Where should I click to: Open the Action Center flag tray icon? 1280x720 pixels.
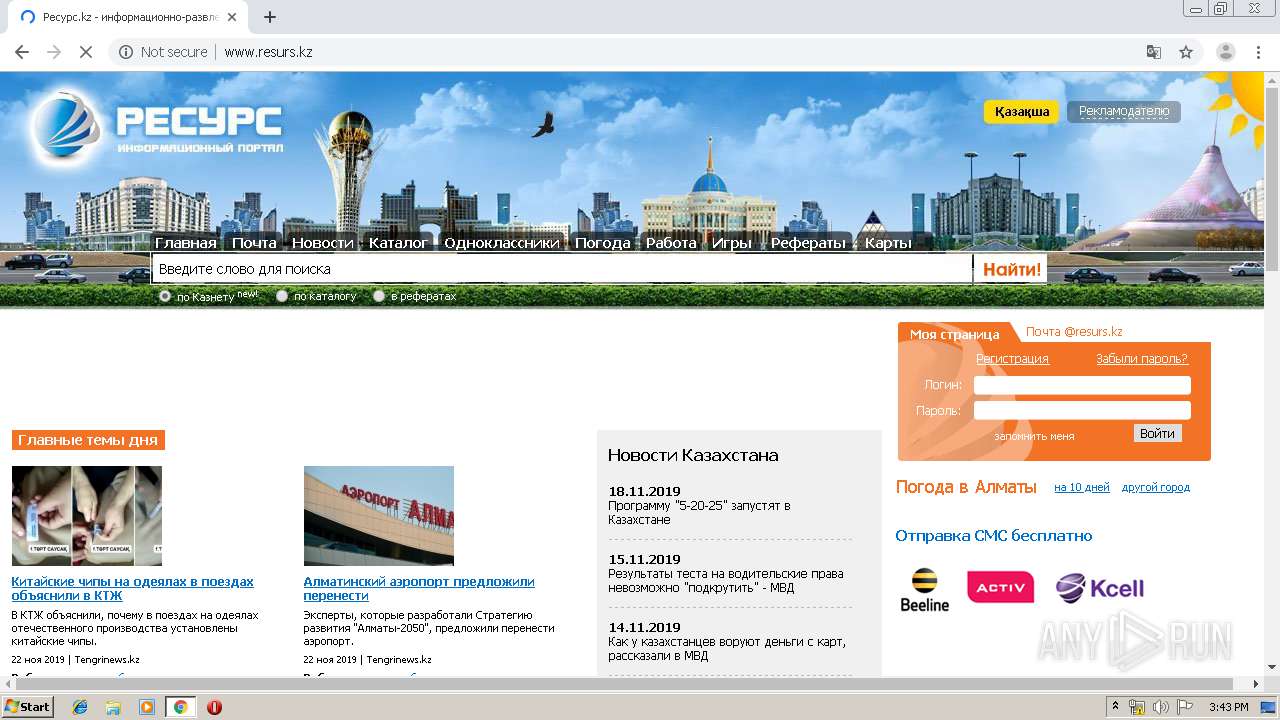[x=1184, y=707]
